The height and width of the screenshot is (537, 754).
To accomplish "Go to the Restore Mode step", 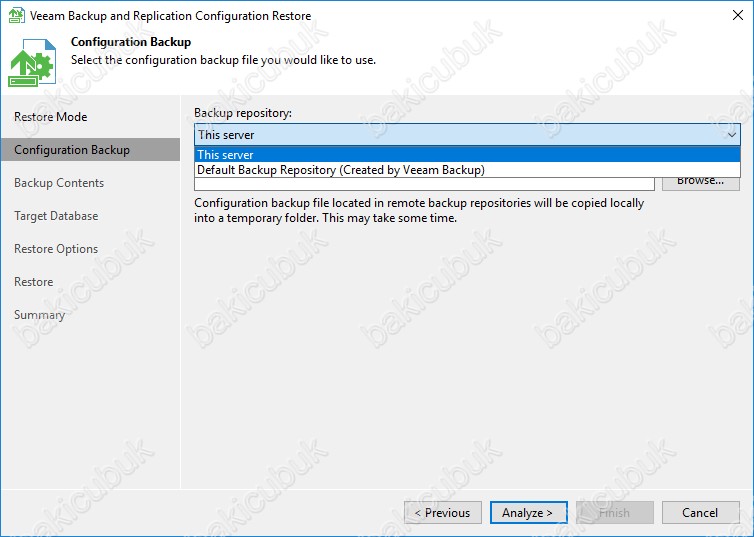I will pyautogui.click(x=50, y=117).
